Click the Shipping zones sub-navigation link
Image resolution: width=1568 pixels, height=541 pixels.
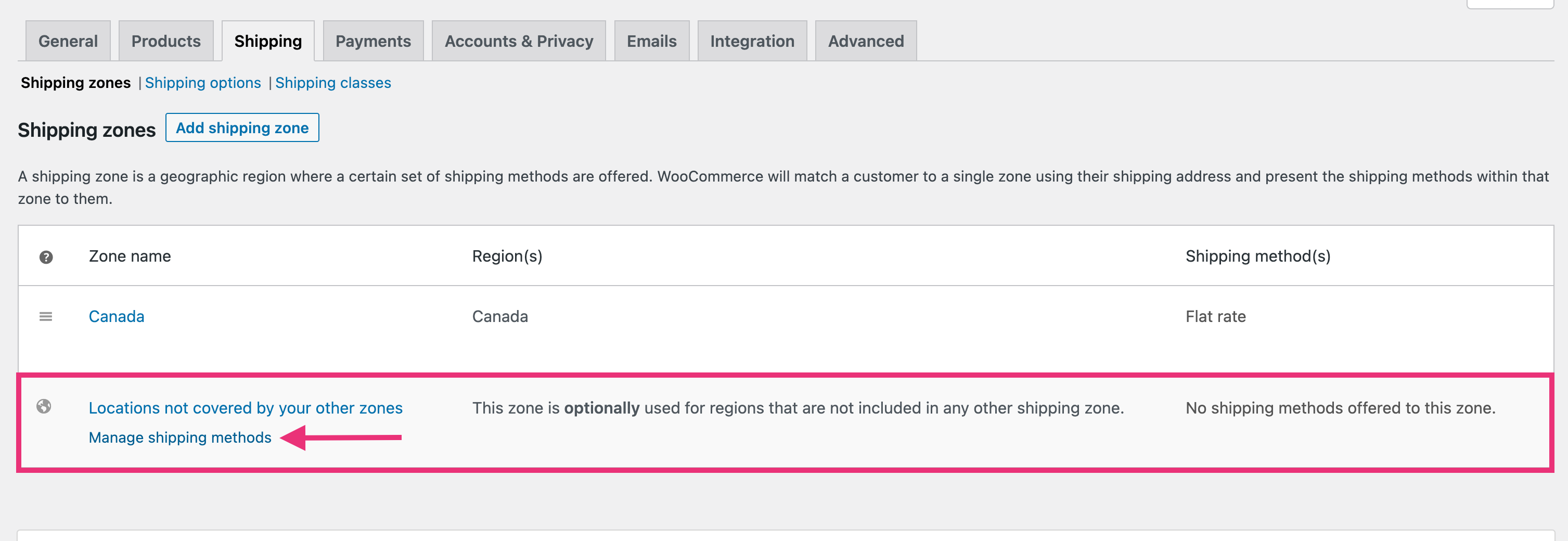(x=75, y=83)
